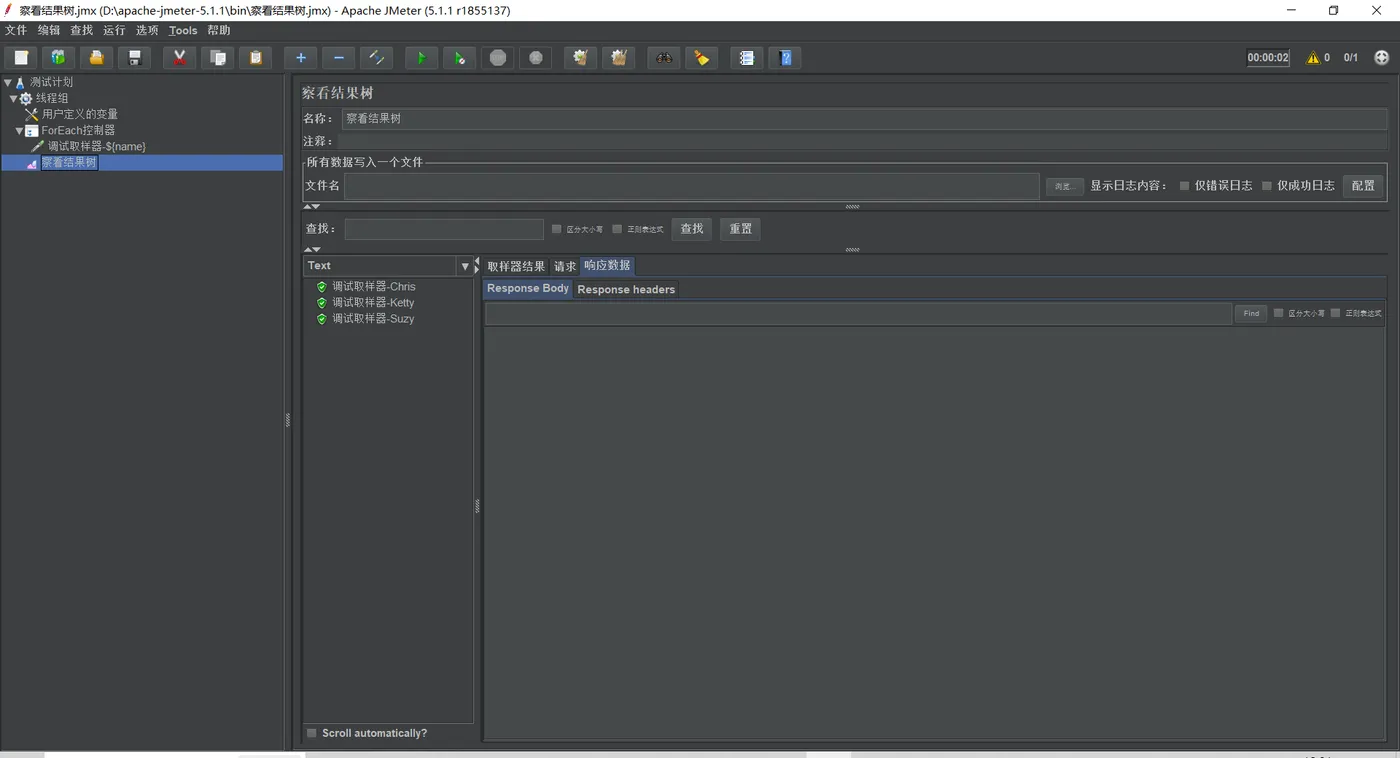Save the test plan with floppy icon
Screen dimensions: 1400x758
tap(134, 58)
